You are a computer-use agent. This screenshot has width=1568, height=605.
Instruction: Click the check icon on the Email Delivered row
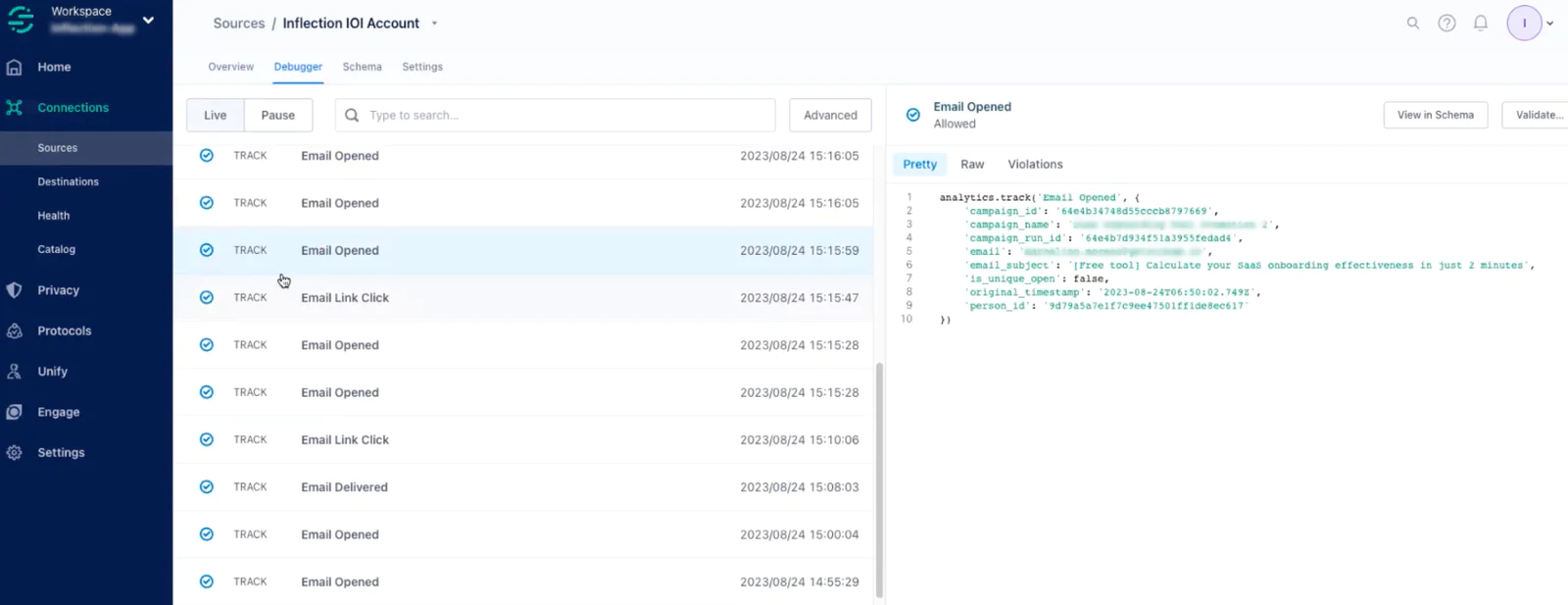[207, 486]
